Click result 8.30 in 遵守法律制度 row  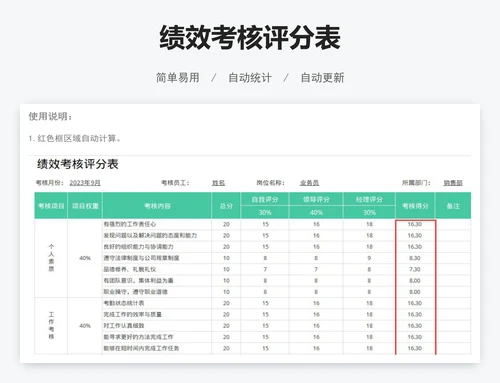pyautogui.click(x=415, y=258)
